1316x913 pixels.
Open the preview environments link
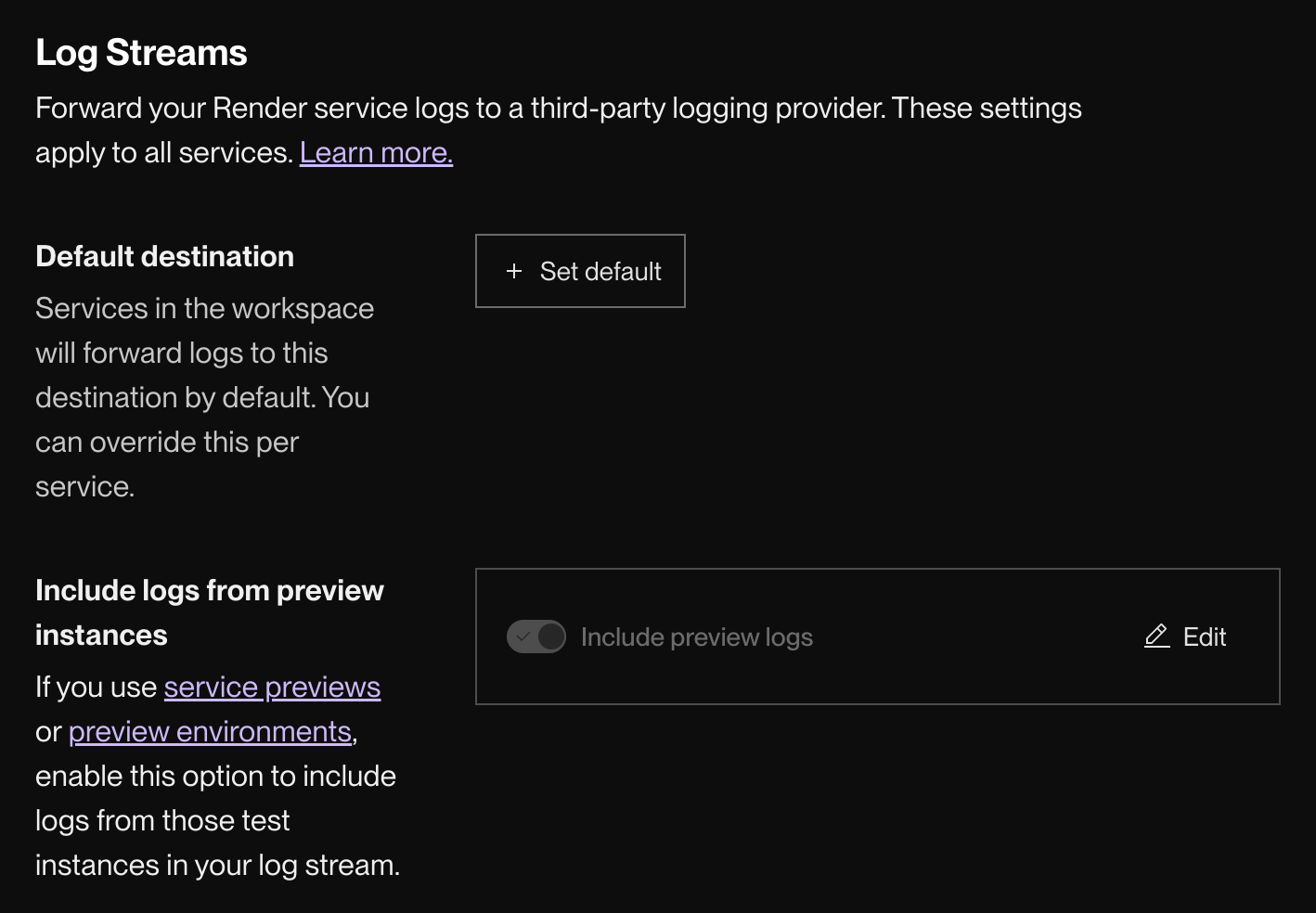click(209, 731)
